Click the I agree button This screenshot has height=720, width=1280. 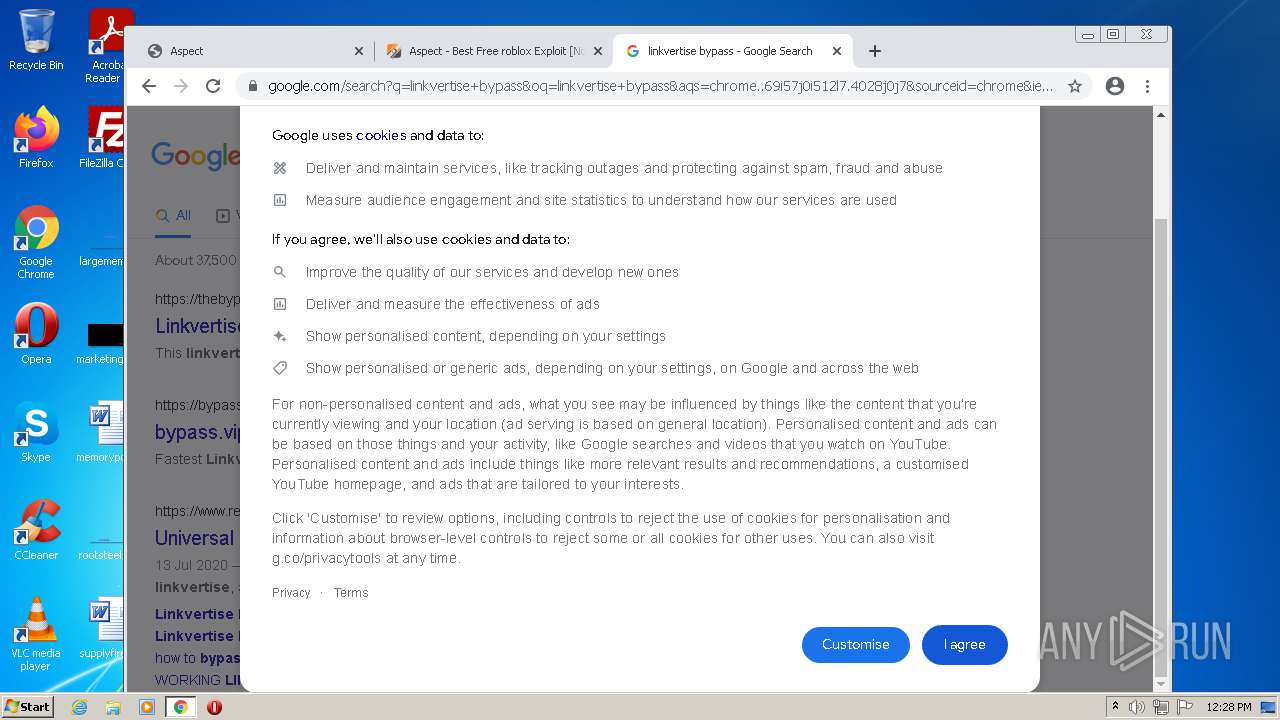(965, 645)
